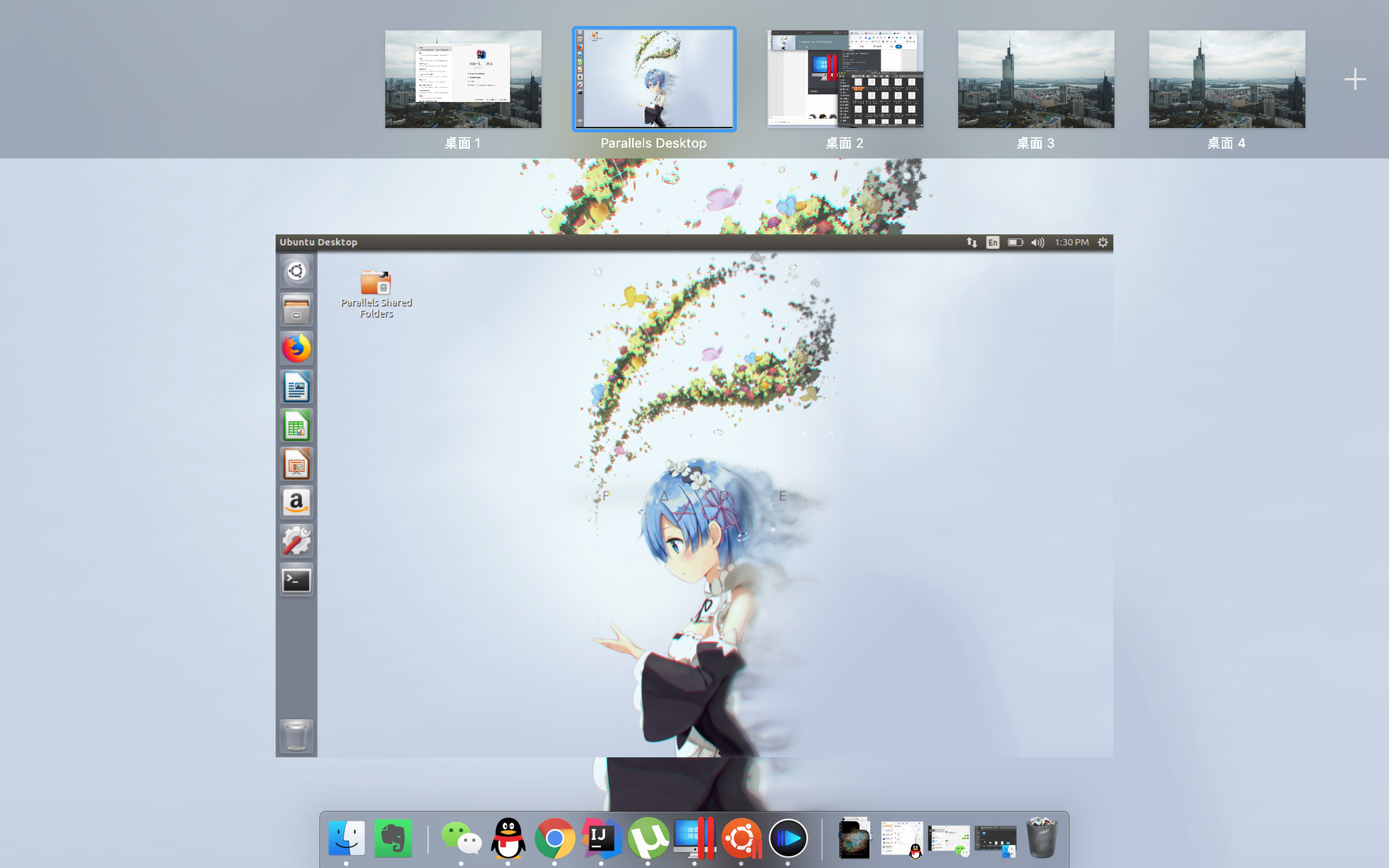Switch to the 桌面 2 space thumbnail
The image size is (1389, 868).
(x=845, y=79)
